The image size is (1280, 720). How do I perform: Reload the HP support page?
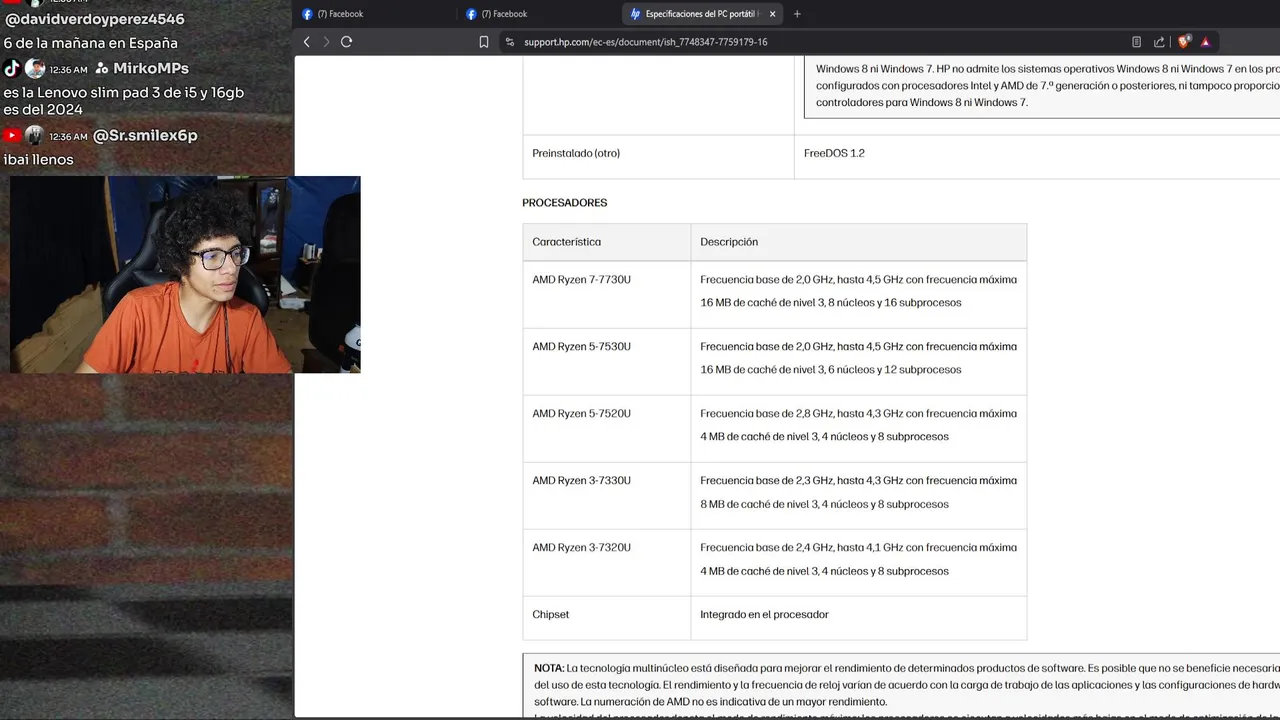(346, 42)
